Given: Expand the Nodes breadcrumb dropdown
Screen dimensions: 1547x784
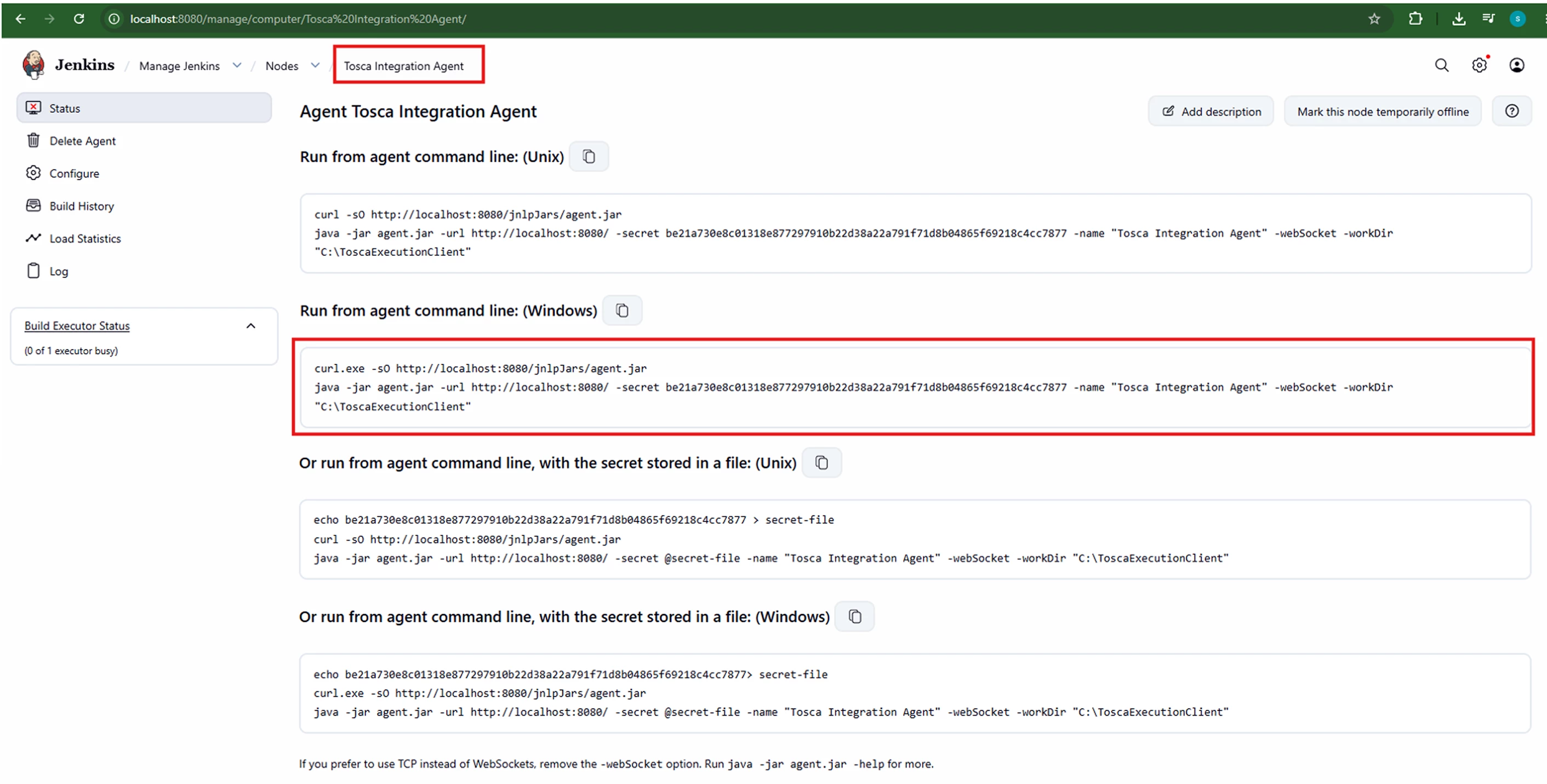Looking at the screenshot, I should [315, 65].
